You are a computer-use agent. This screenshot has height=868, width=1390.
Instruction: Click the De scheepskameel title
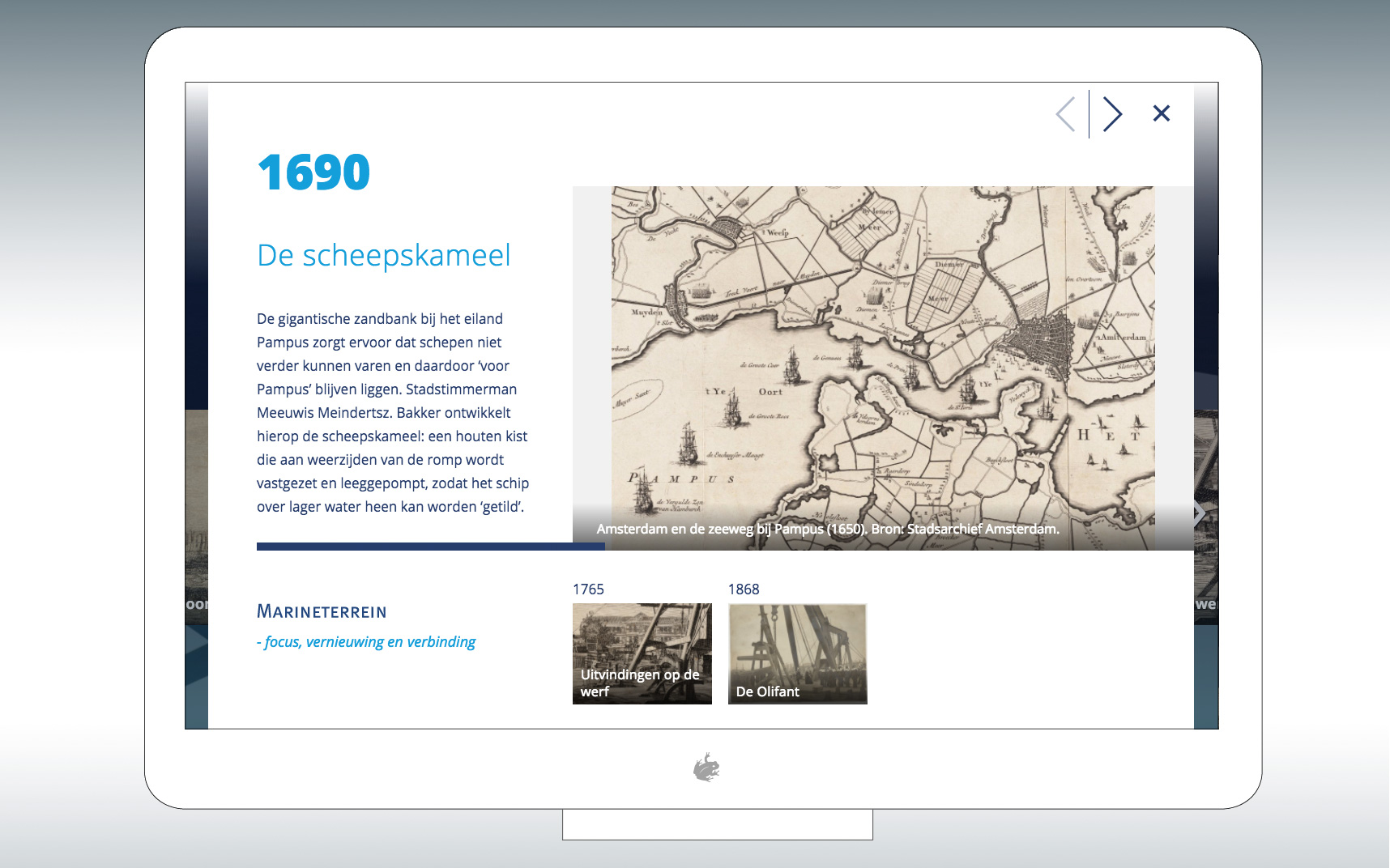(383, 255)
